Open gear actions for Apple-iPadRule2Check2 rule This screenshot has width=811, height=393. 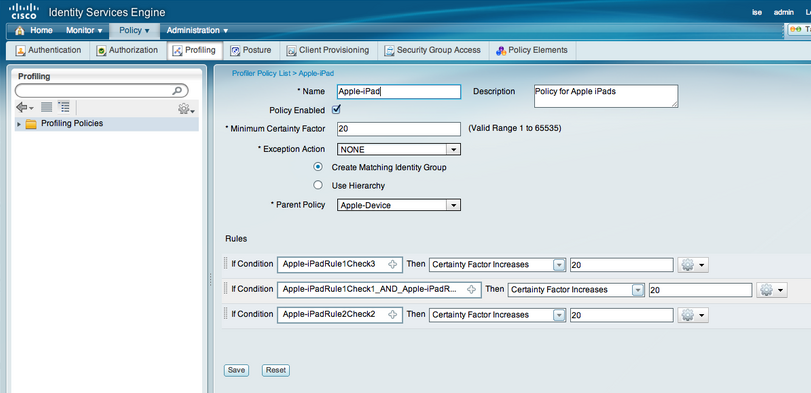(x=693, y=315)
